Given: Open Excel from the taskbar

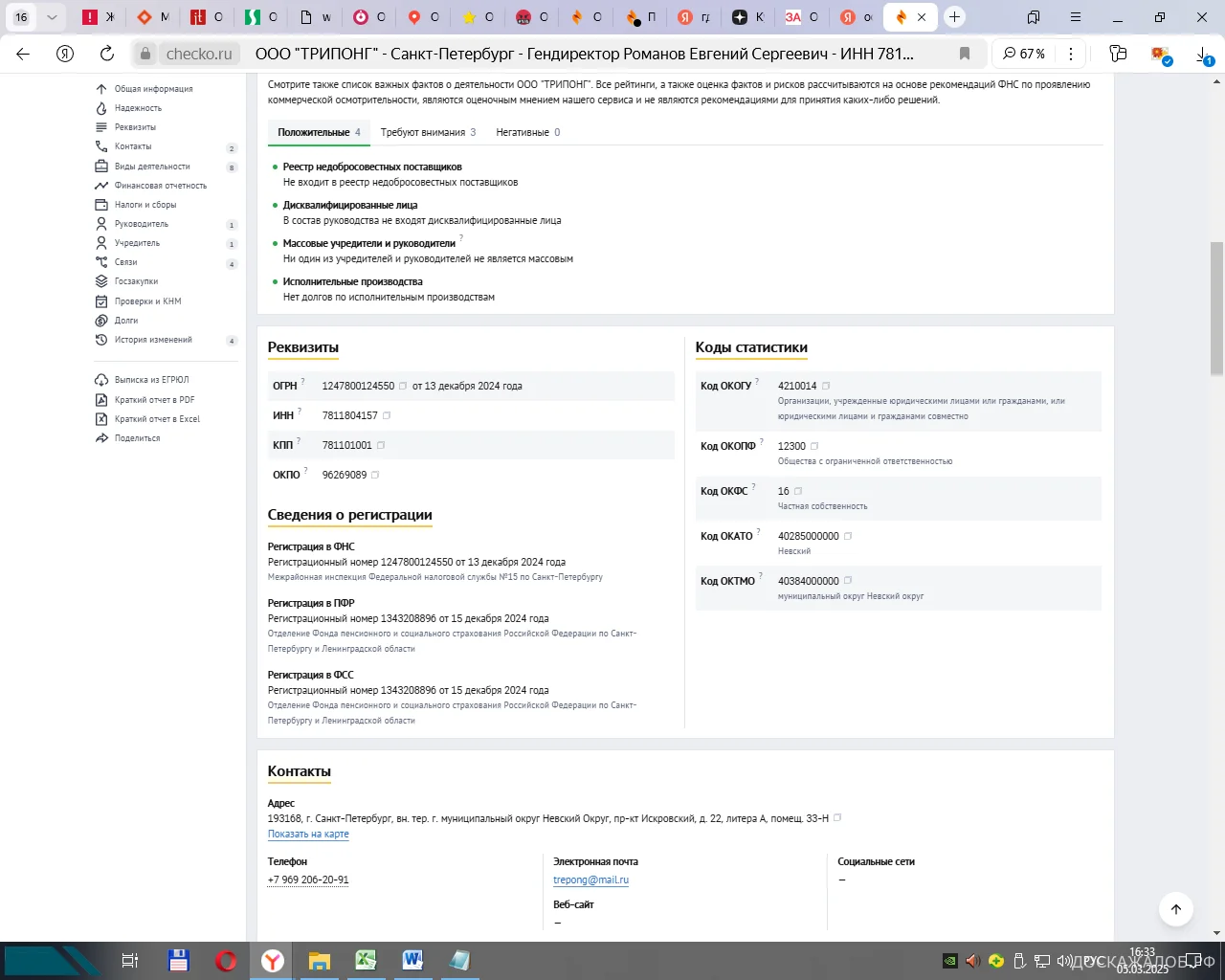Looking at the screenshot, I should pos(366,961).
